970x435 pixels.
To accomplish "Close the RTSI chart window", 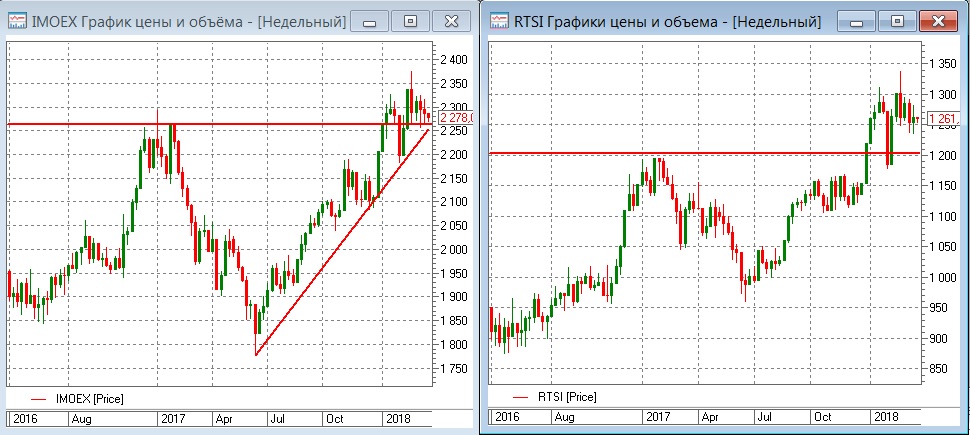I will tap(936, 20).
